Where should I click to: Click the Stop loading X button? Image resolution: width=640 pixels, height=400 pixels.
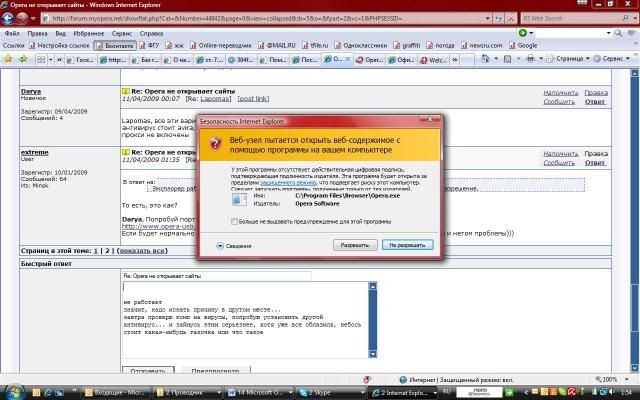click(x=511, y=19)
